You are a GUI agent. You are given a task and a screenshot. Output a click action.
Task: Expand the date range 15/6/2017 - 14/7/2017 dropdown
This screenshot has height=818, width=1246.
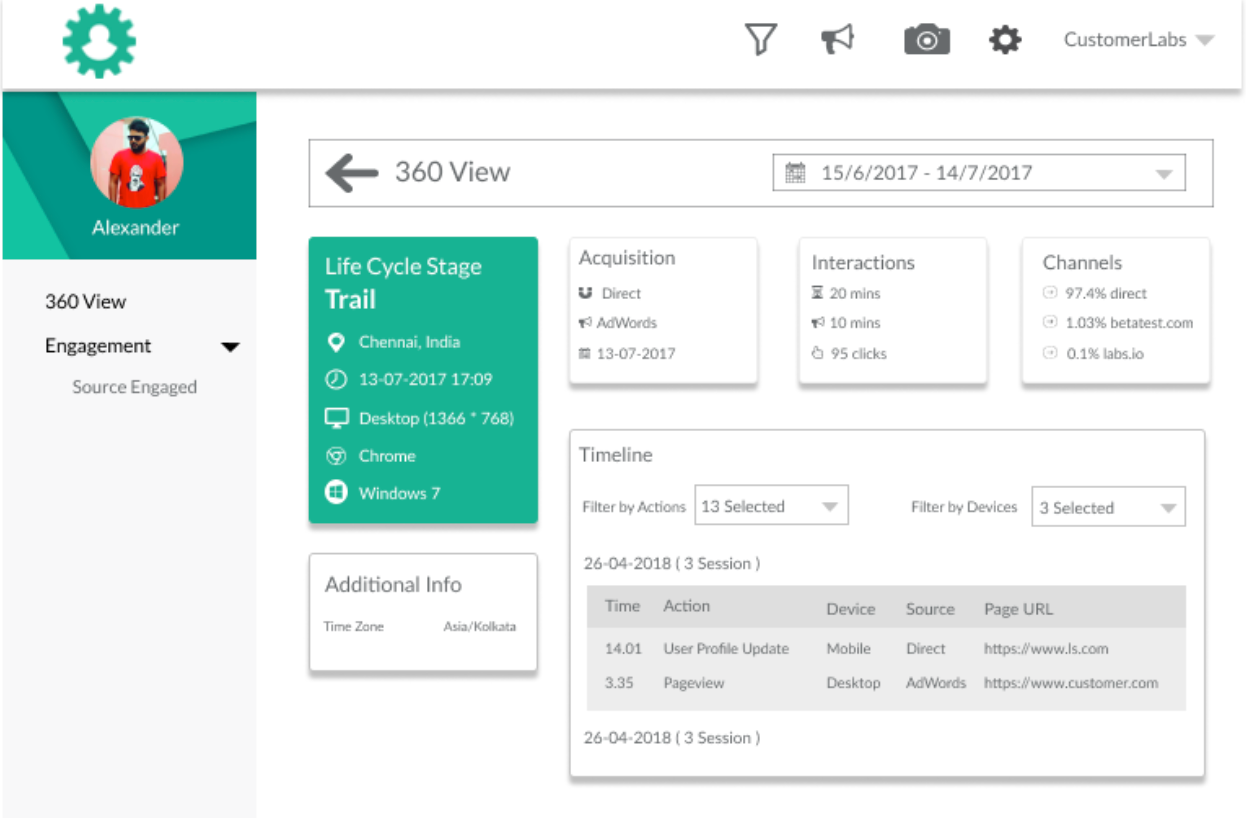coord(1163,174)
